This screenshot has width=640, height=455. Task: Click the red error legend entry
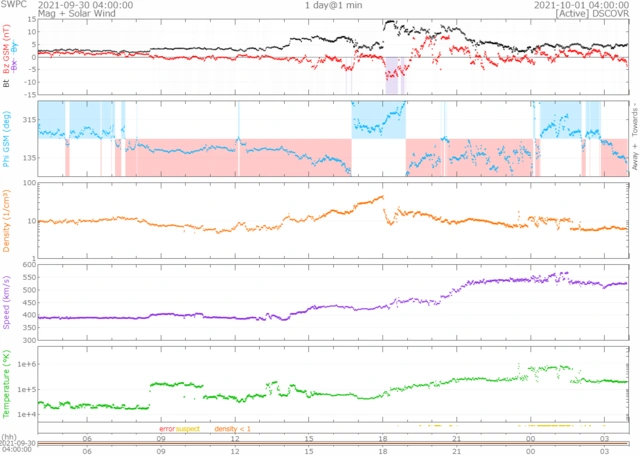(x=166, y=428)
